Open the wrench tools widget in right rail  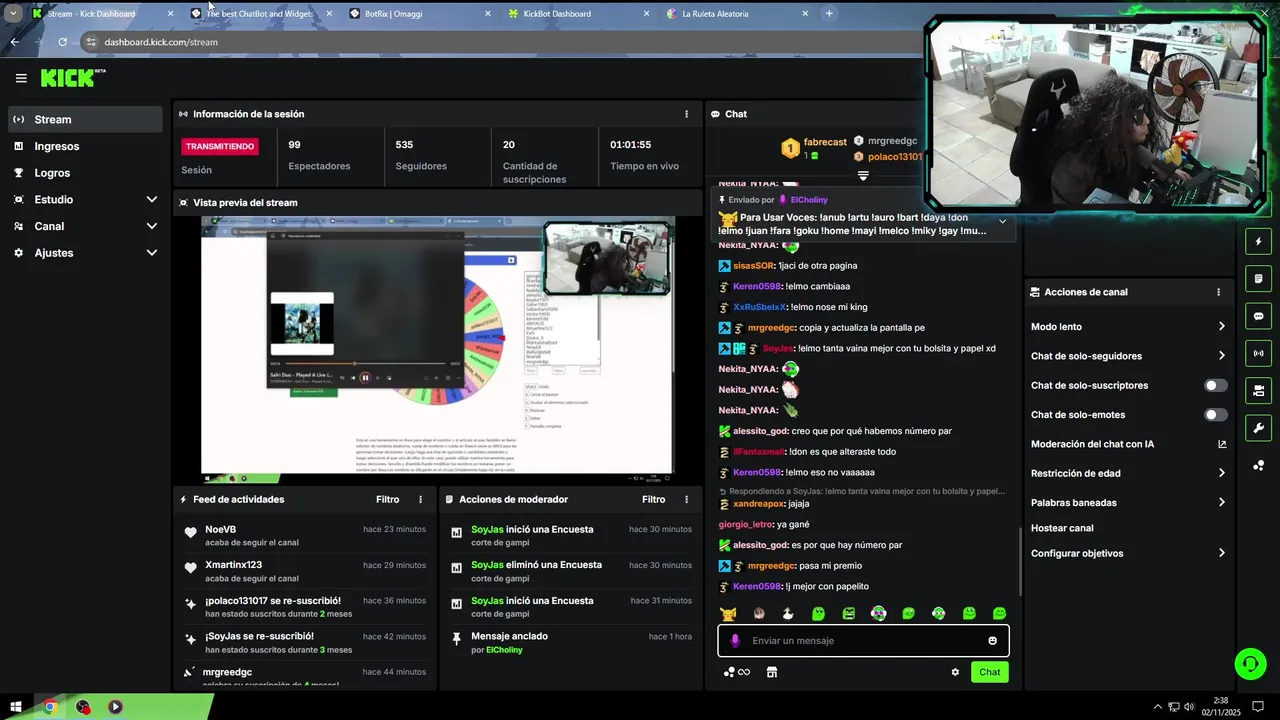[1258, 428]
